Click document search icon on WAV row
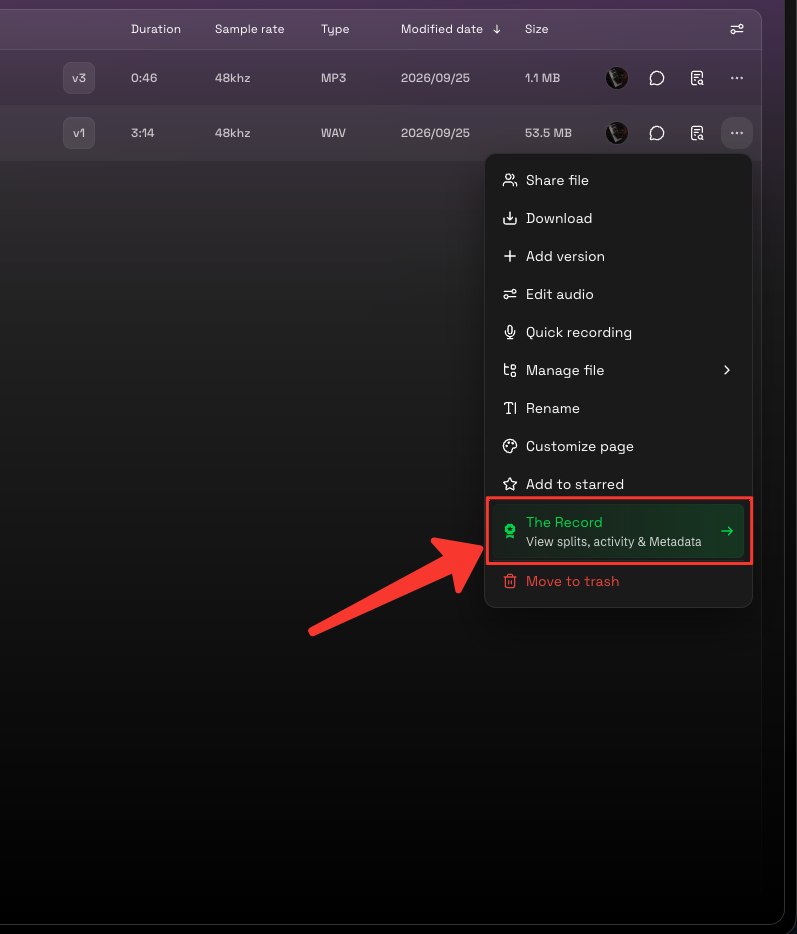Screen dimensions: 797x934 (697, 133)
